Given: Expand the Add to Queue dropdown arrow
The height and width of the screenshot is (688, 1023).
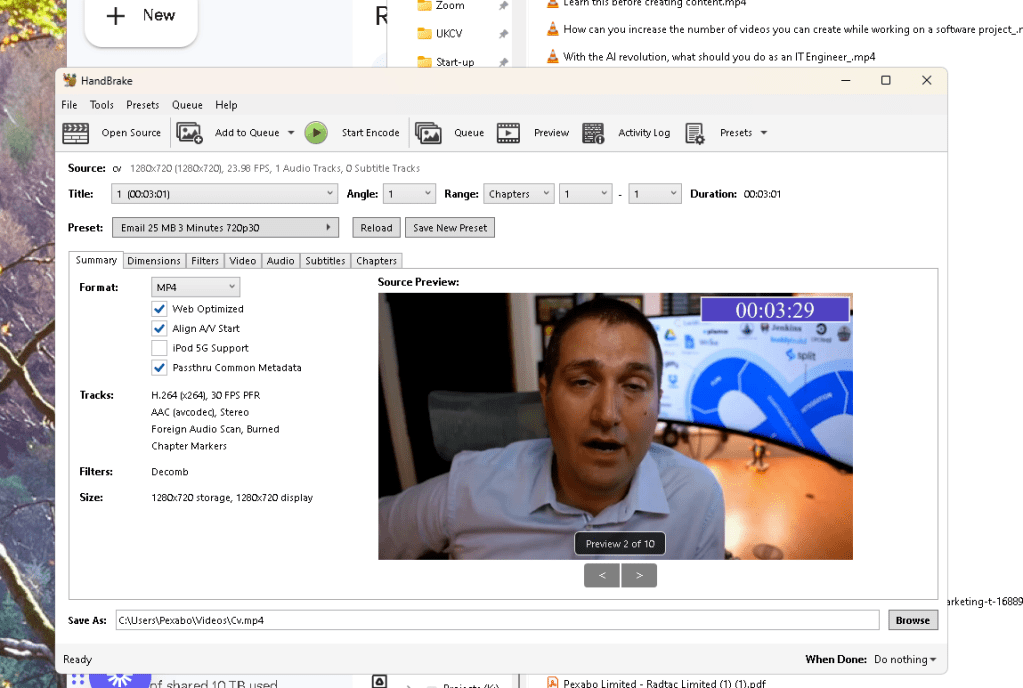Looking at the screenshot, I should 291,133.
